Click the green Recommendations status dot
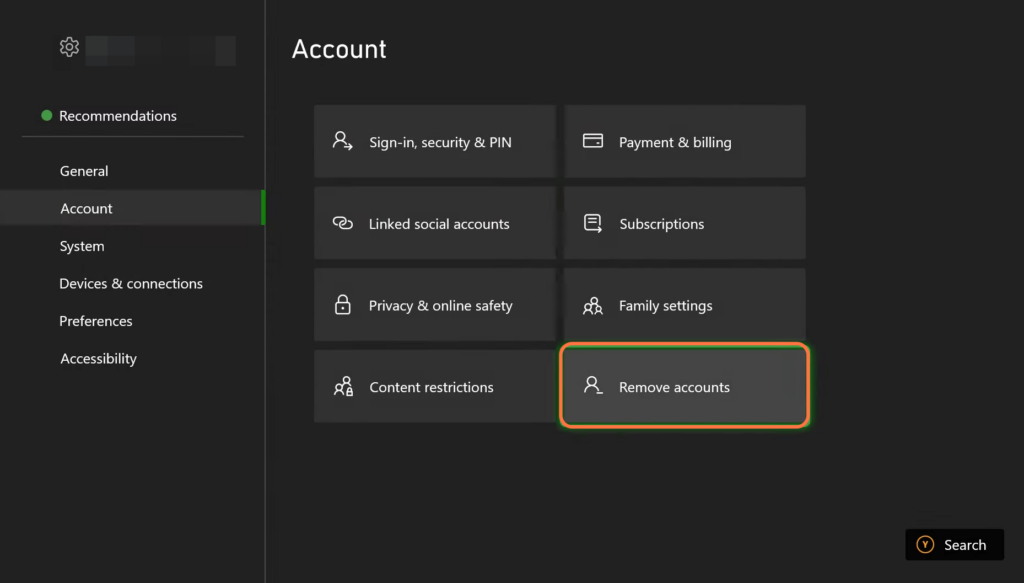This screenshot has width=1024, height=583. pyautogui.click(x=46, y=116)
